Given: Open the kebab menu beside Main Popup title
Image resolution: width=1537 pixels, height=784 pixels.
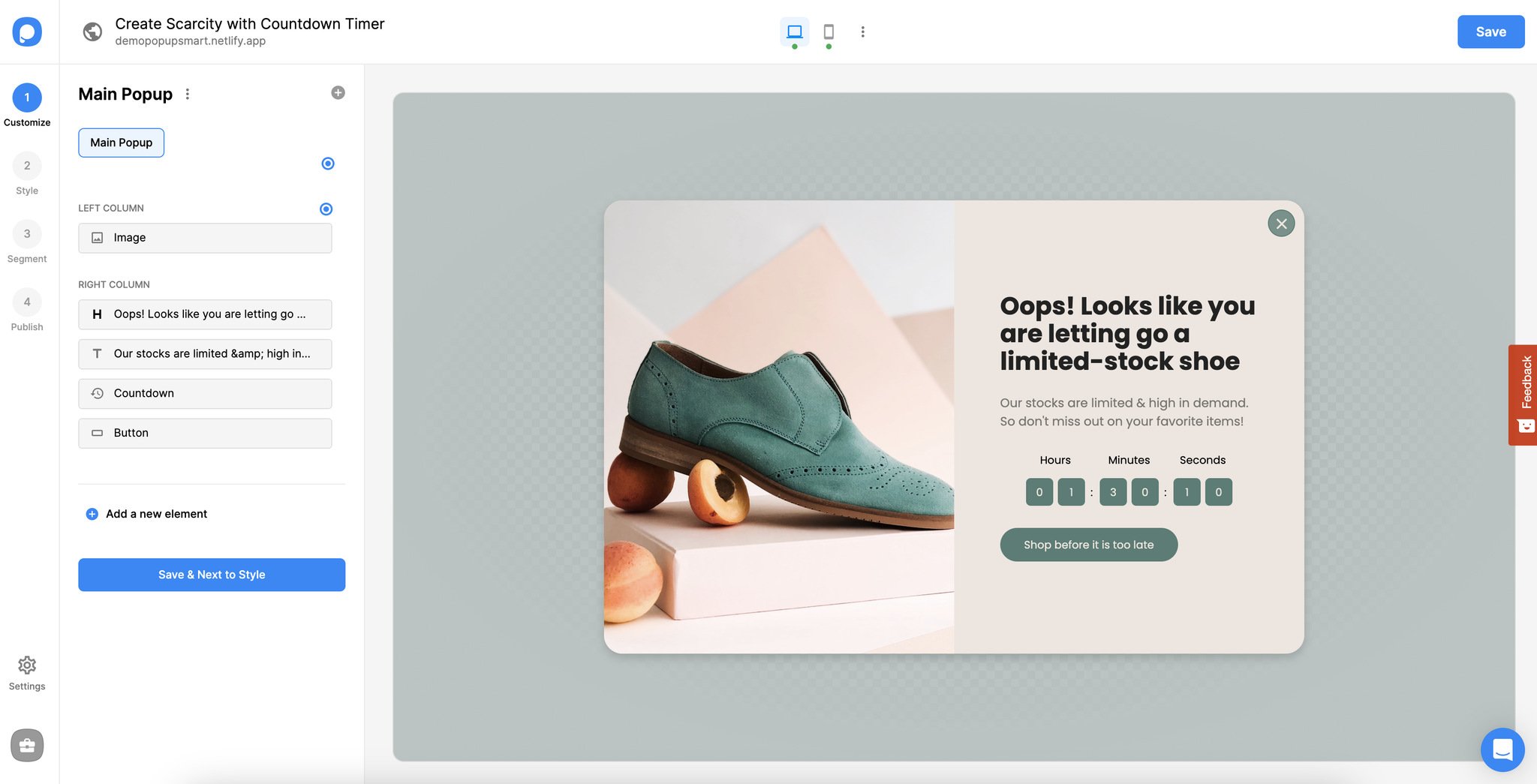Looking at the screenshot, I should [187, 94].
